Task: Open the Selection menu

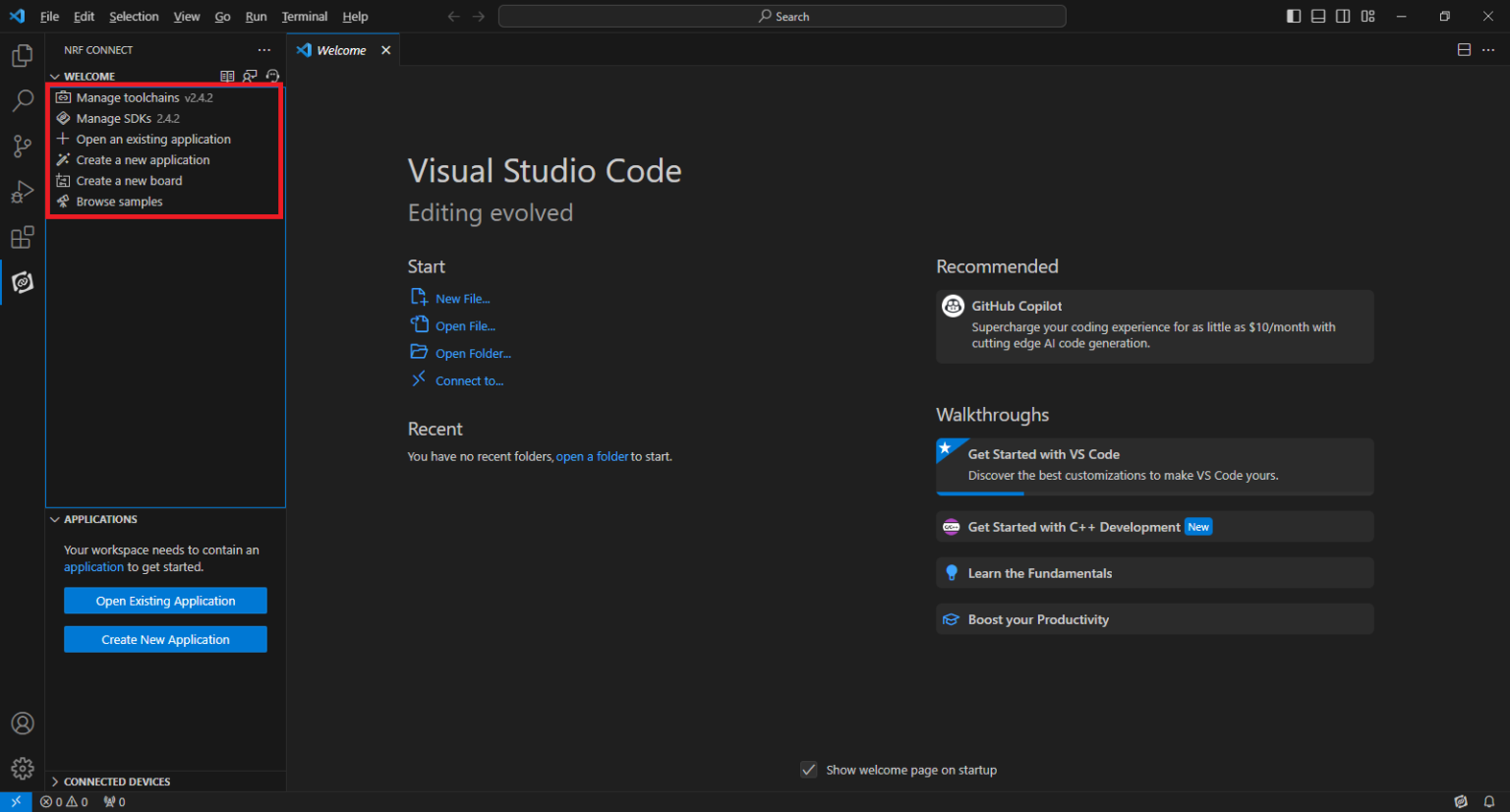Action: 134,17
